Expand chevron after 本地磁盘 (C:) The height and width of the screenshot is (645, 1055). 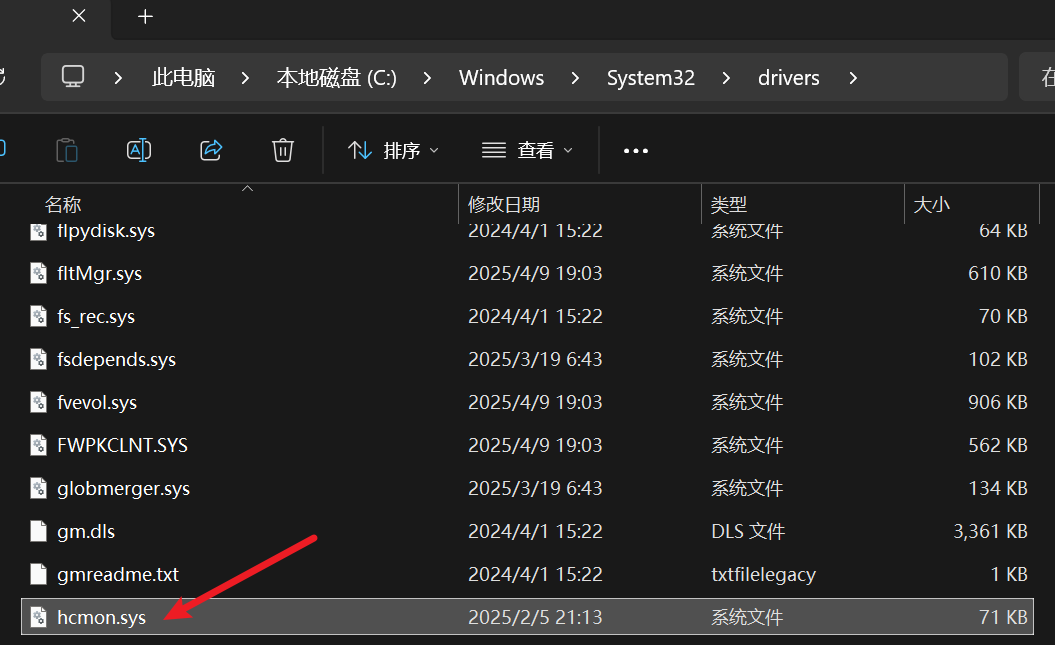427,78
